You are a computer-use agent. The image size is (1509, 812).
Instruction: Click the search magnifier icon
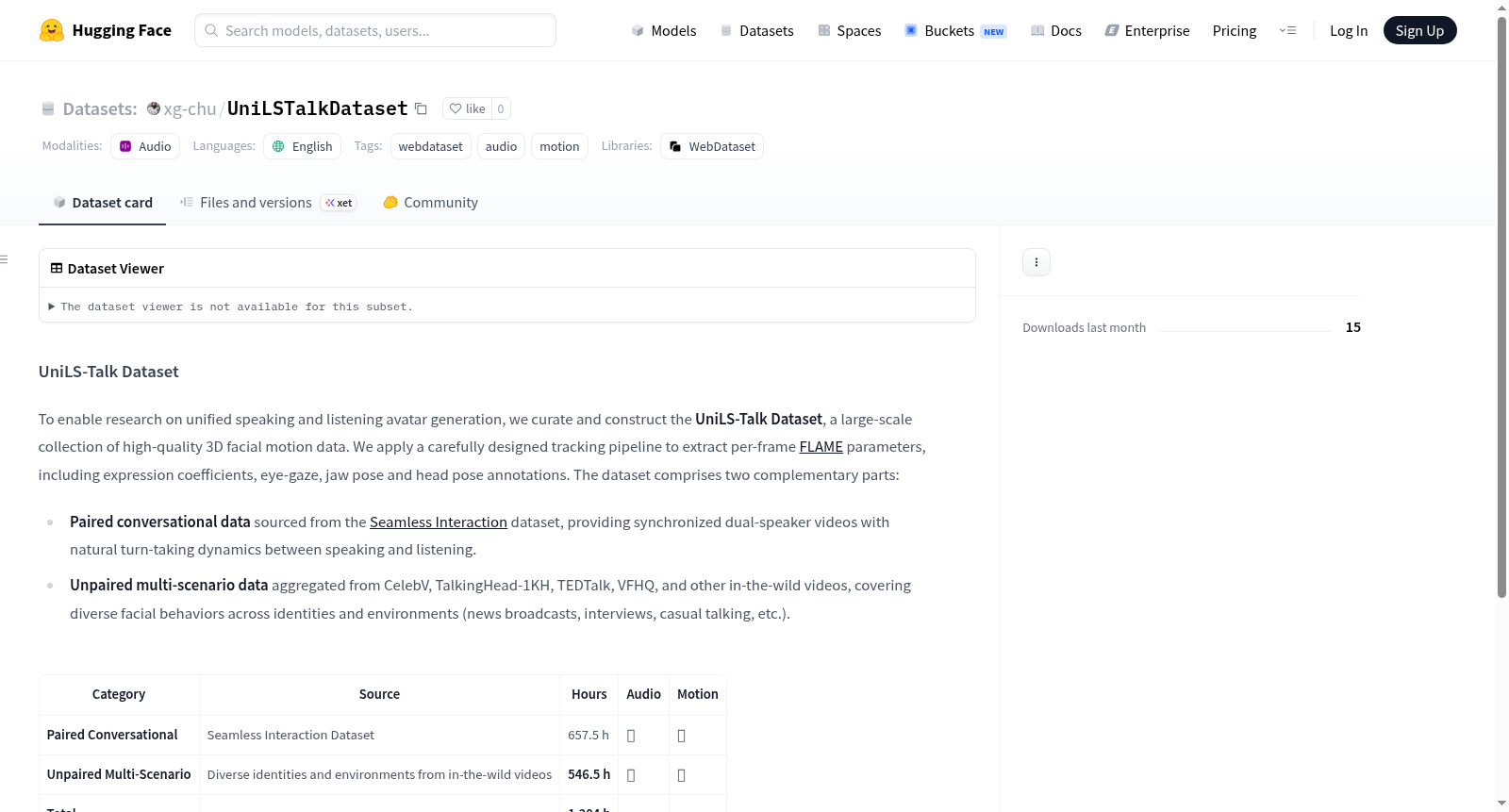(x=211, y=30)
